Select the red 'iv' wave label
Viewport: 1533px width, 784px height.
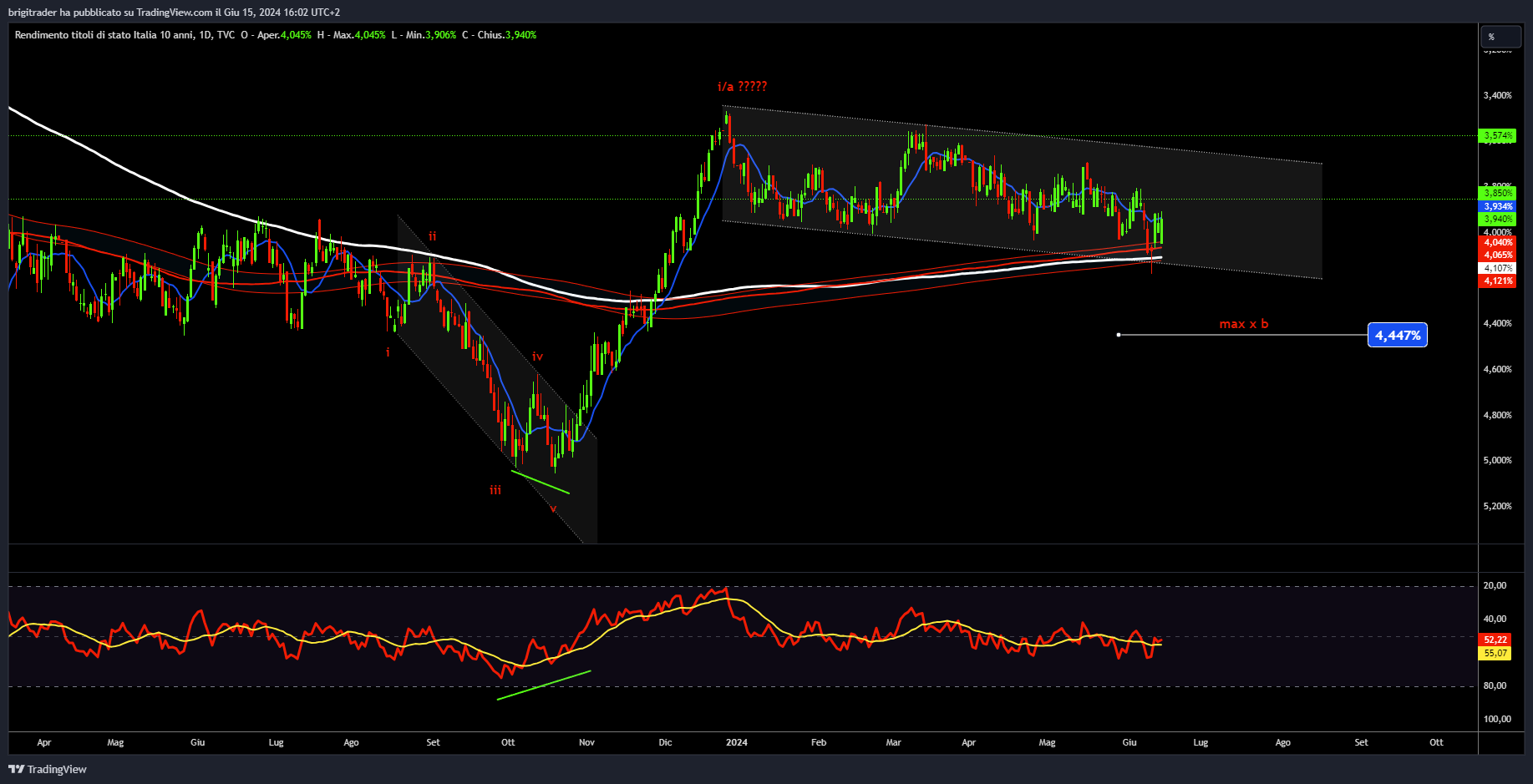pyautogui.click(x=537, y=357)
